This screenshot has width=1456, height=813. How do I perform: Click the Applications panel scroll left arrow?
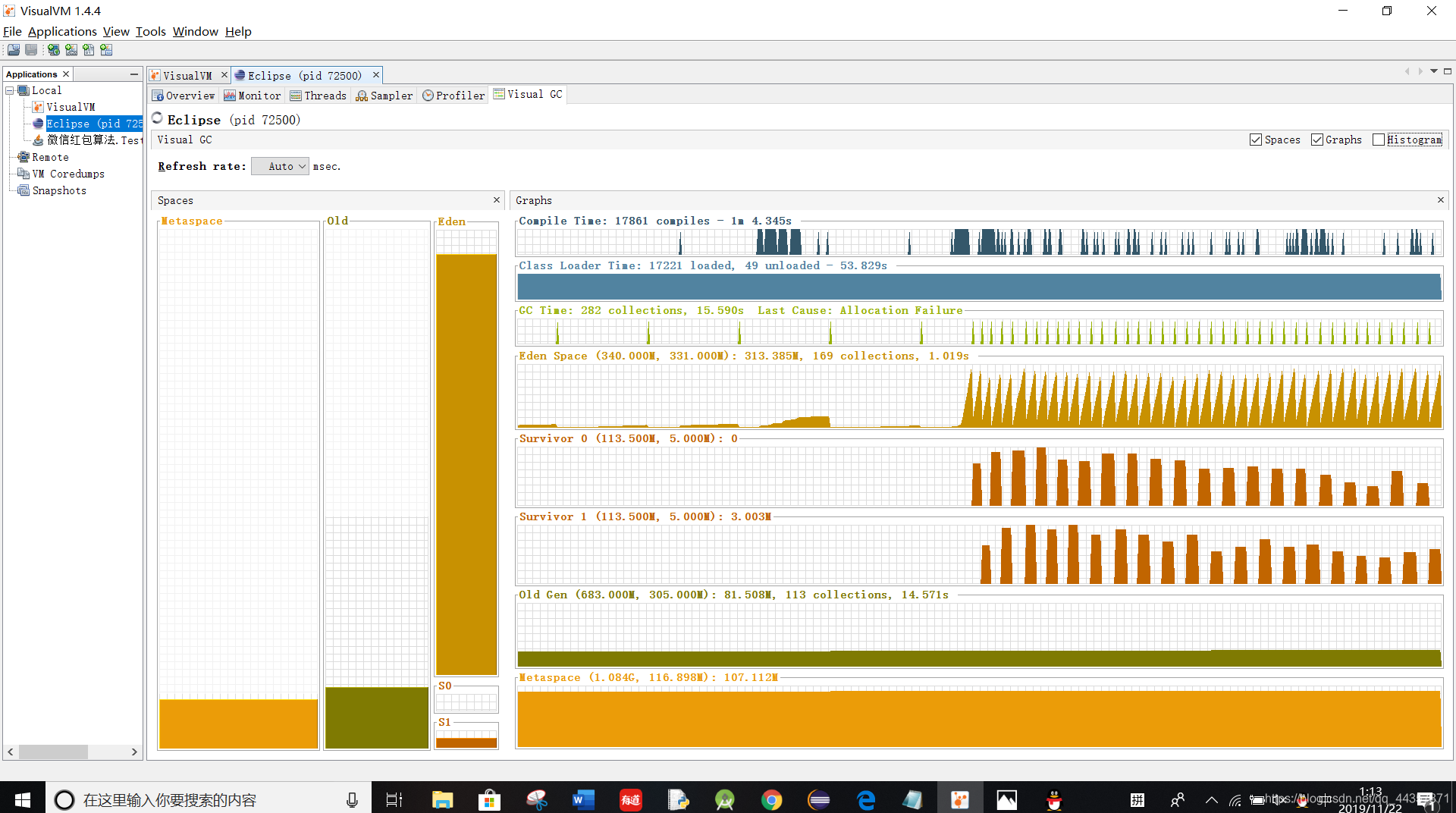pos(10,752)
